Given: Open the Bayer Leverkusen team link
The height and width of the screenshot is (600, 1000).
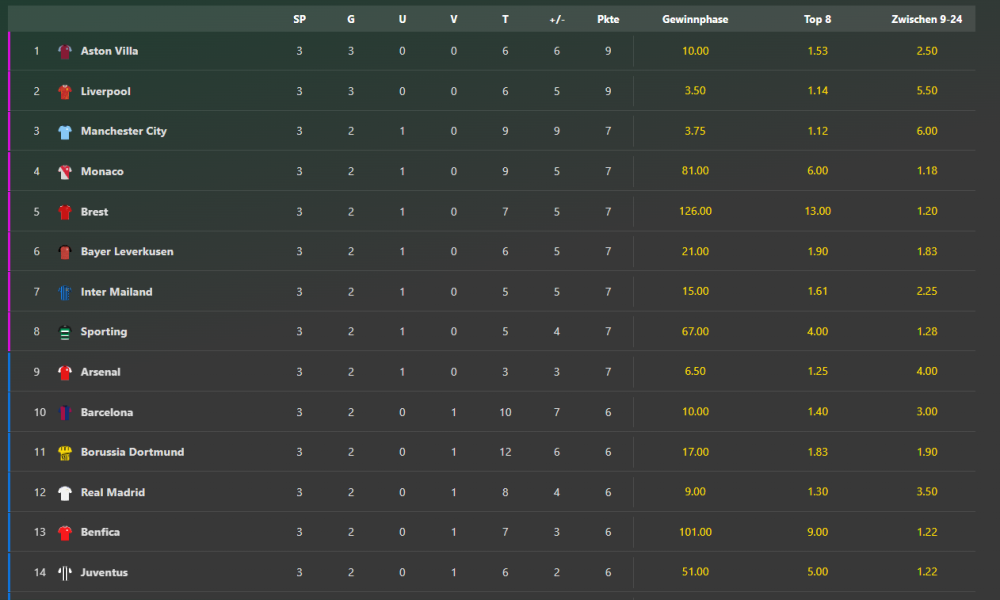Looking at the screenshot, I should [127, 252].
